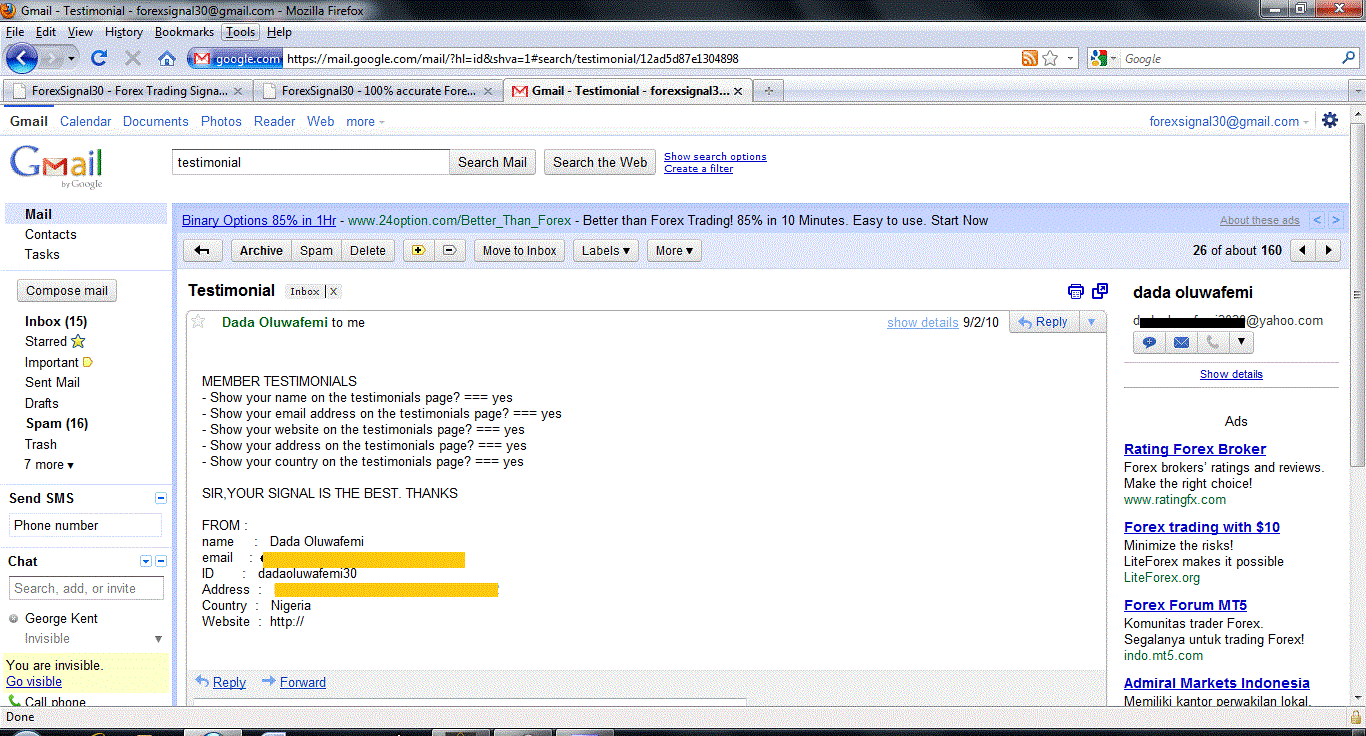Click the back-to-results arrow button

click(x=202, y=251)
